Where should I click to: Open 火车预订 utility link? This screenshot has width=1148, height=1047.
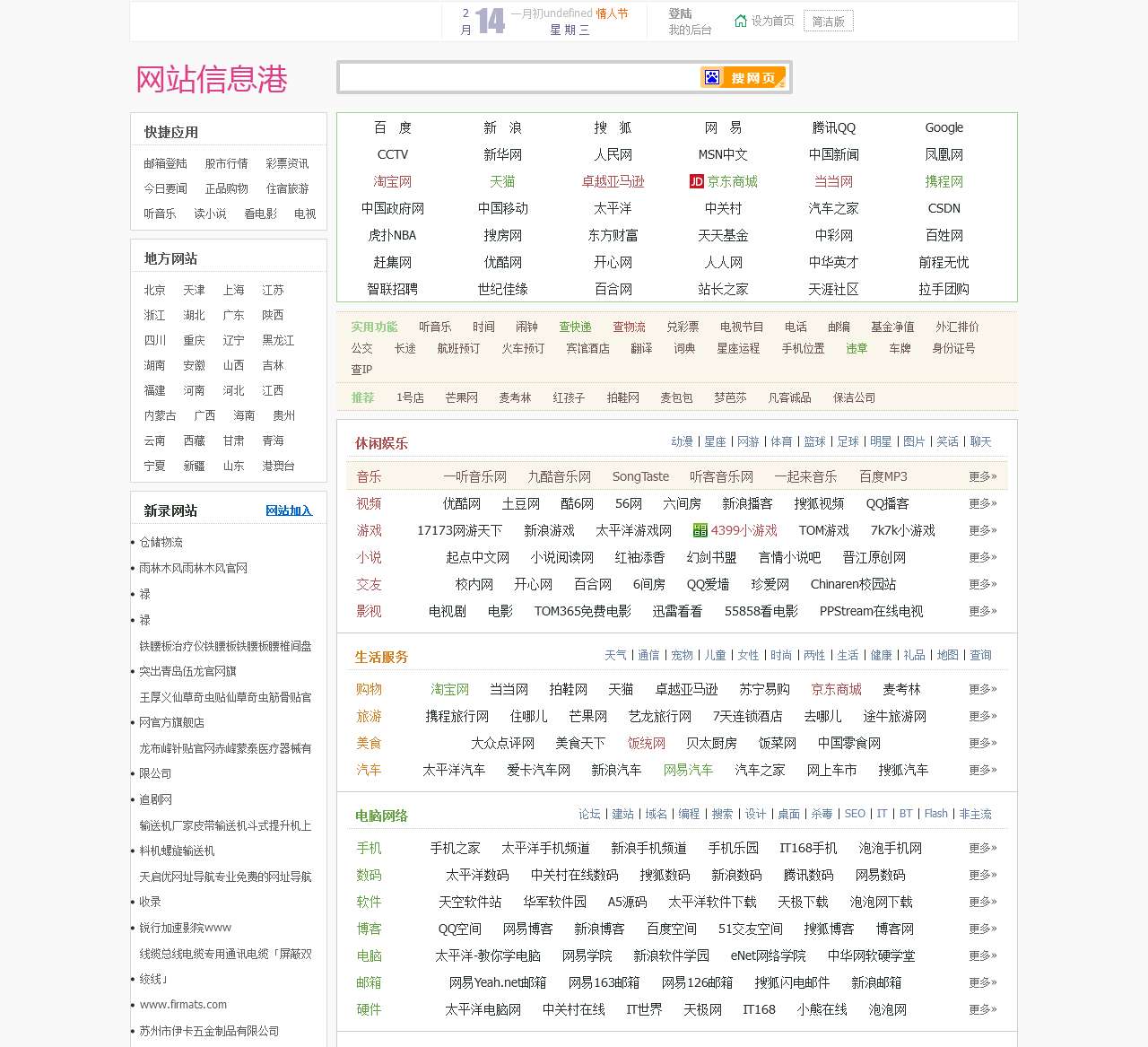pos(523,348)
